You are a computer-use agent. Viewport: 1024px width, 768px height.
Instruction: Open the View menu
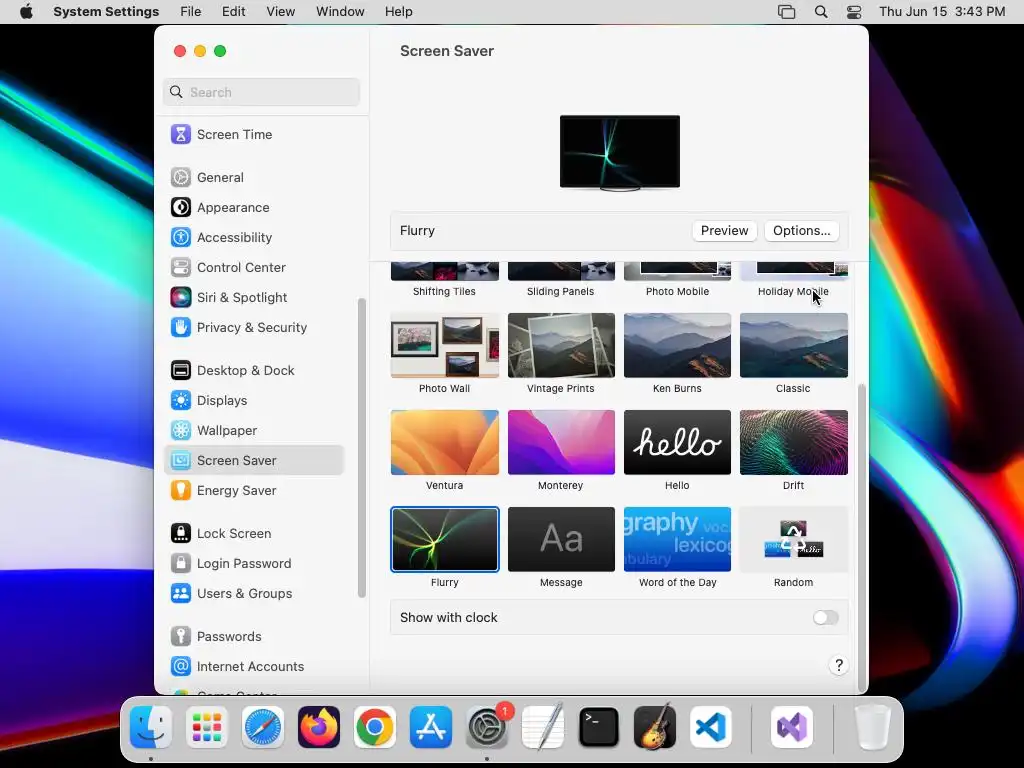point(281,12)
